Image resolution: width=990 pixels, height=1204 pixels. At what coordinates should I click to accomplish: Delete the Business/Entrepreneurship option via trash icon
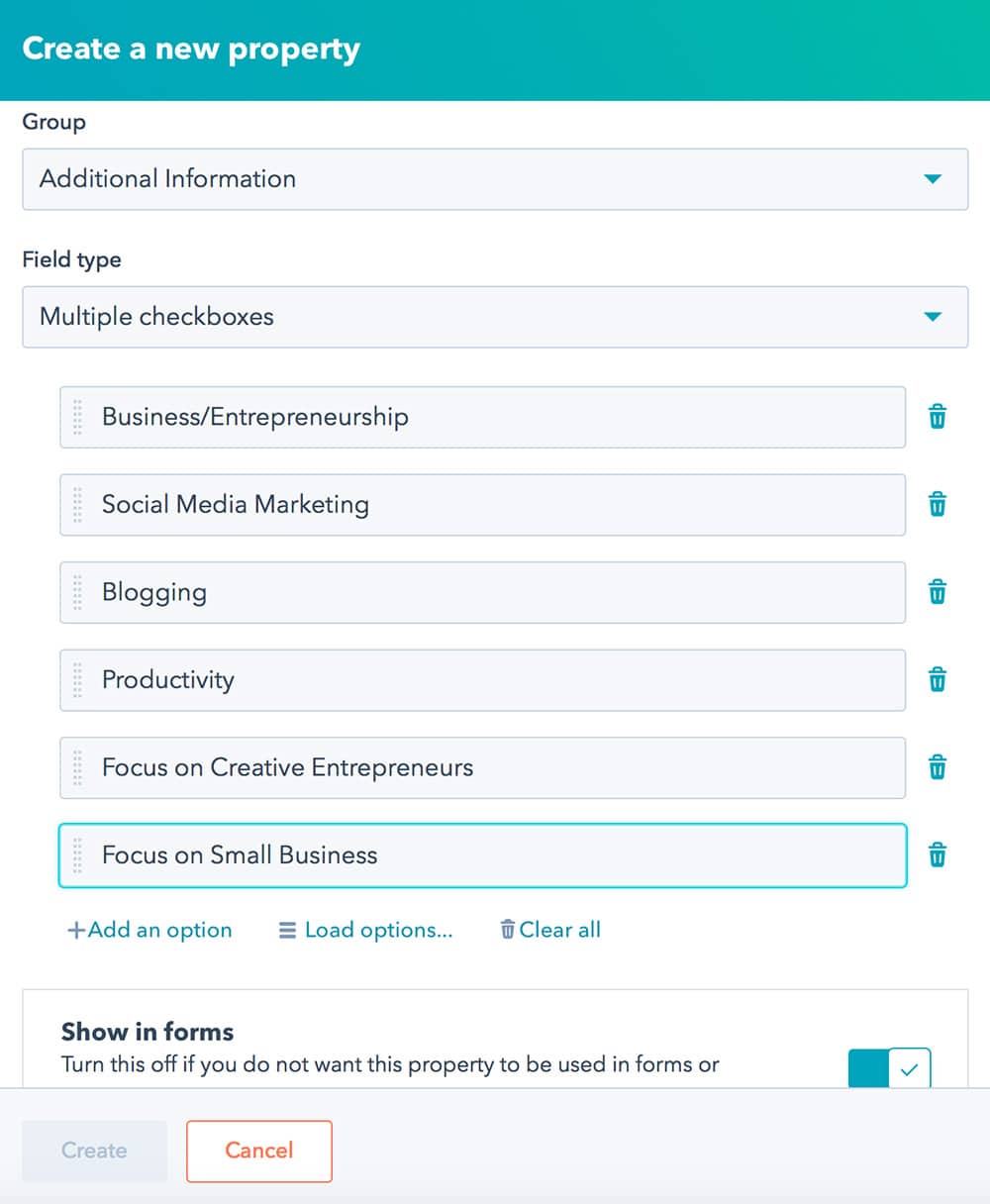click(937, 417)
